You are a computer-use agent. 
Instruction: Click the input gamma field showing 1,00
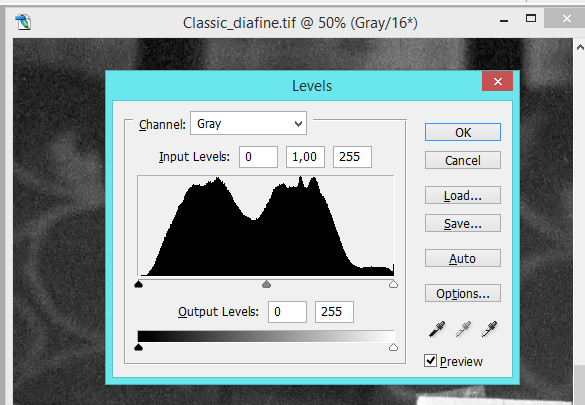pos(305,157)
